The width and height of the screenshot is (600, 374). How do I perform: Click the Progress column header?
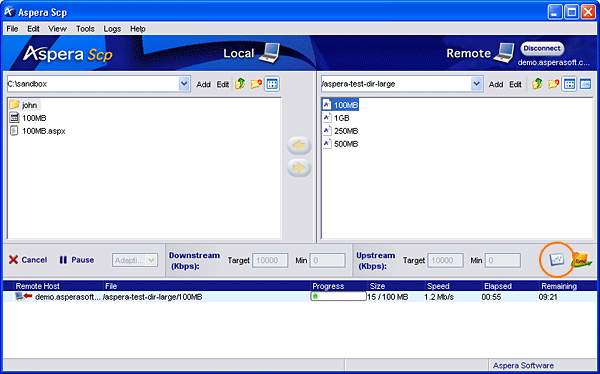(x=328, y=286)
